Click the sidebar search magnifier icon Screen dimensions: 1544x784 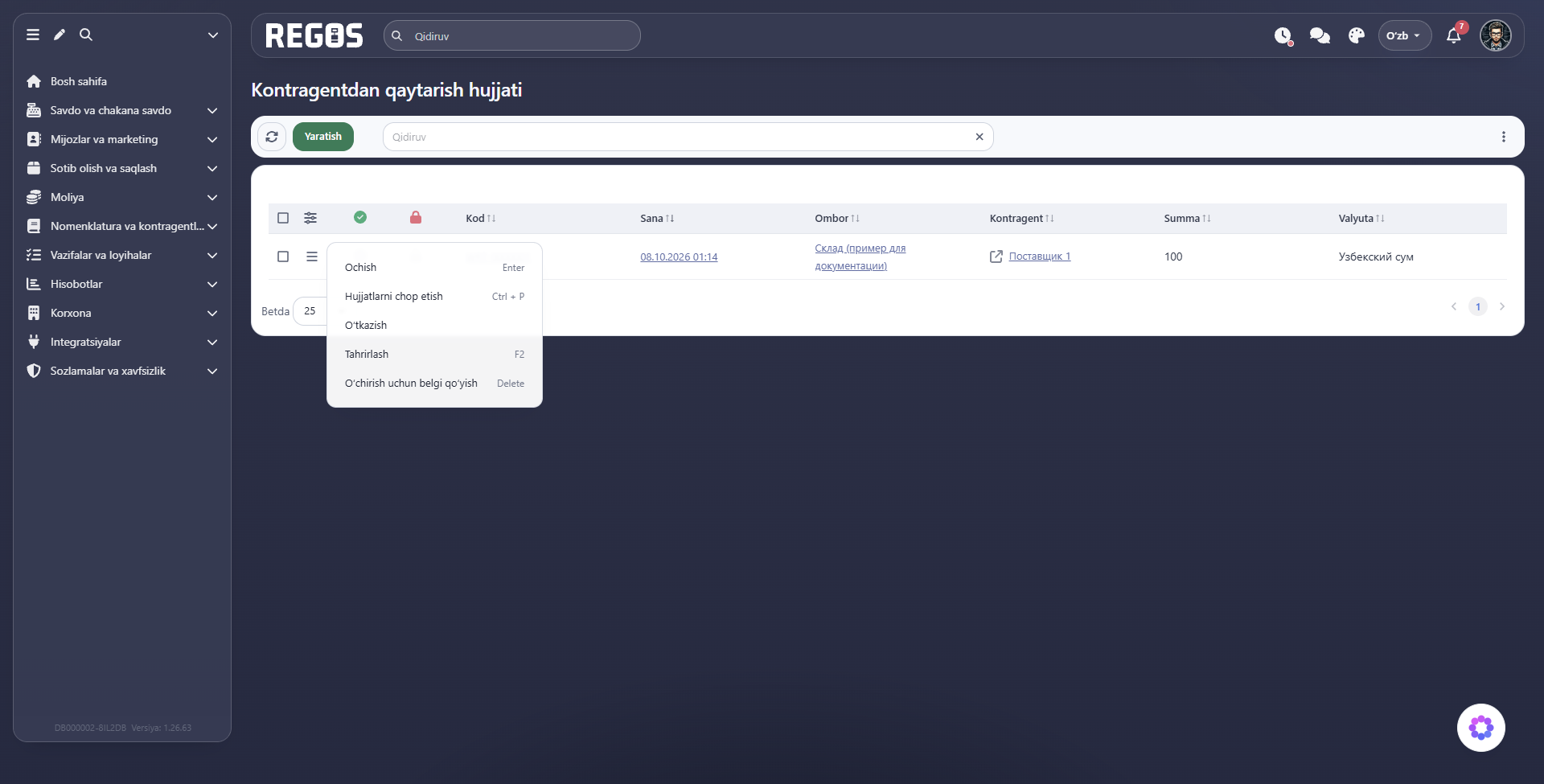click(86, 35)
